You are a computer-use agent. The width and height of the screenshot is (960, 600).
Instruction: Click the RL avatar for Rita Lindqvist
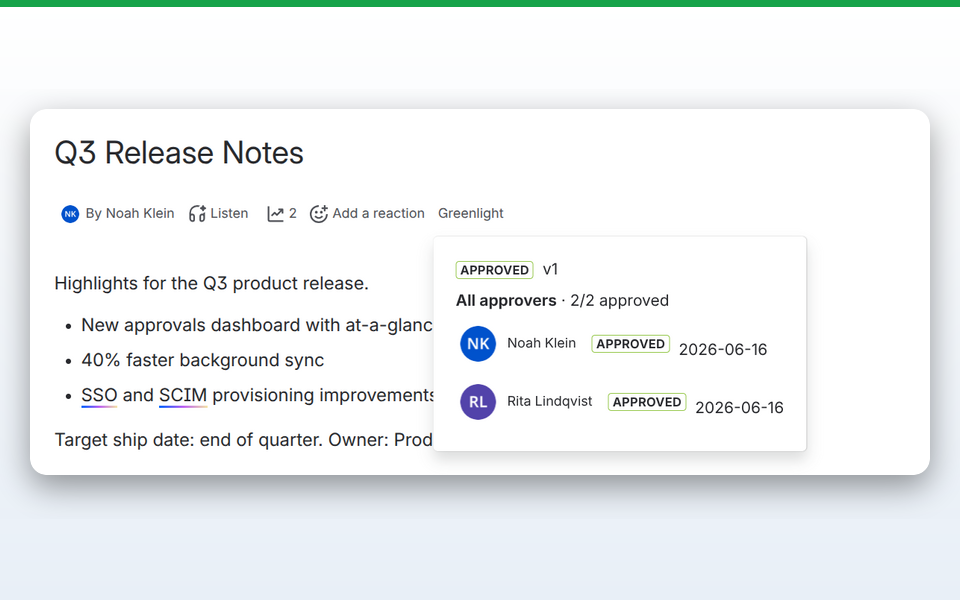click(478, 402)
